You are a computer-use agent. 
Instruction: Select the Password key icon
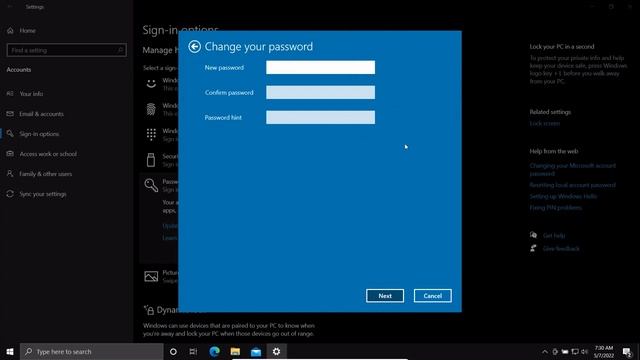(x=151, y=185)
